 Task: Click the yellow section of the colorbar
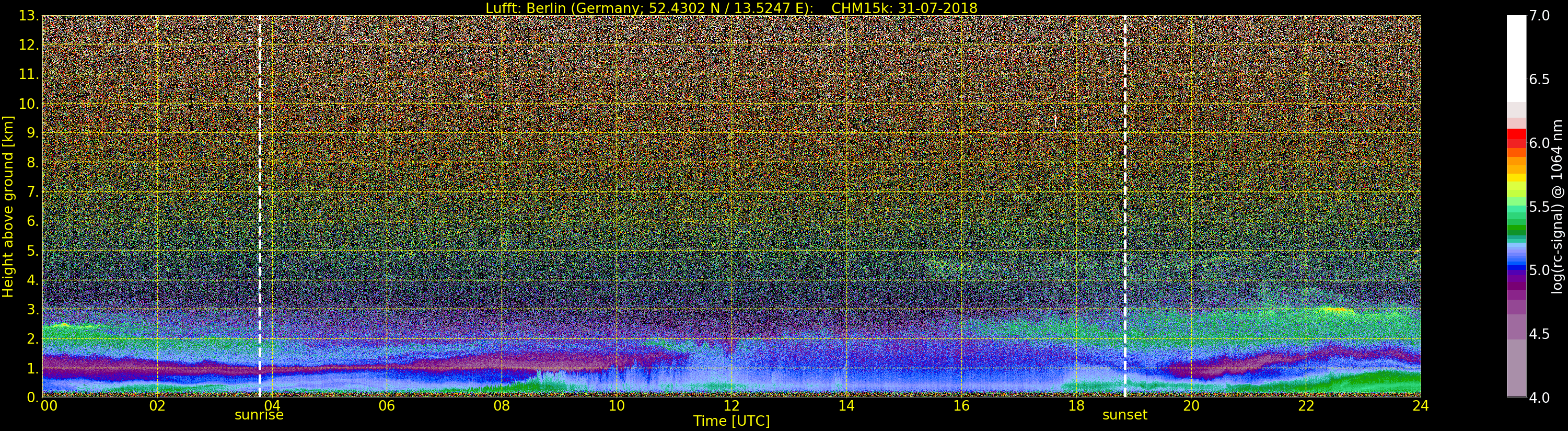(x=1516, y=178)
